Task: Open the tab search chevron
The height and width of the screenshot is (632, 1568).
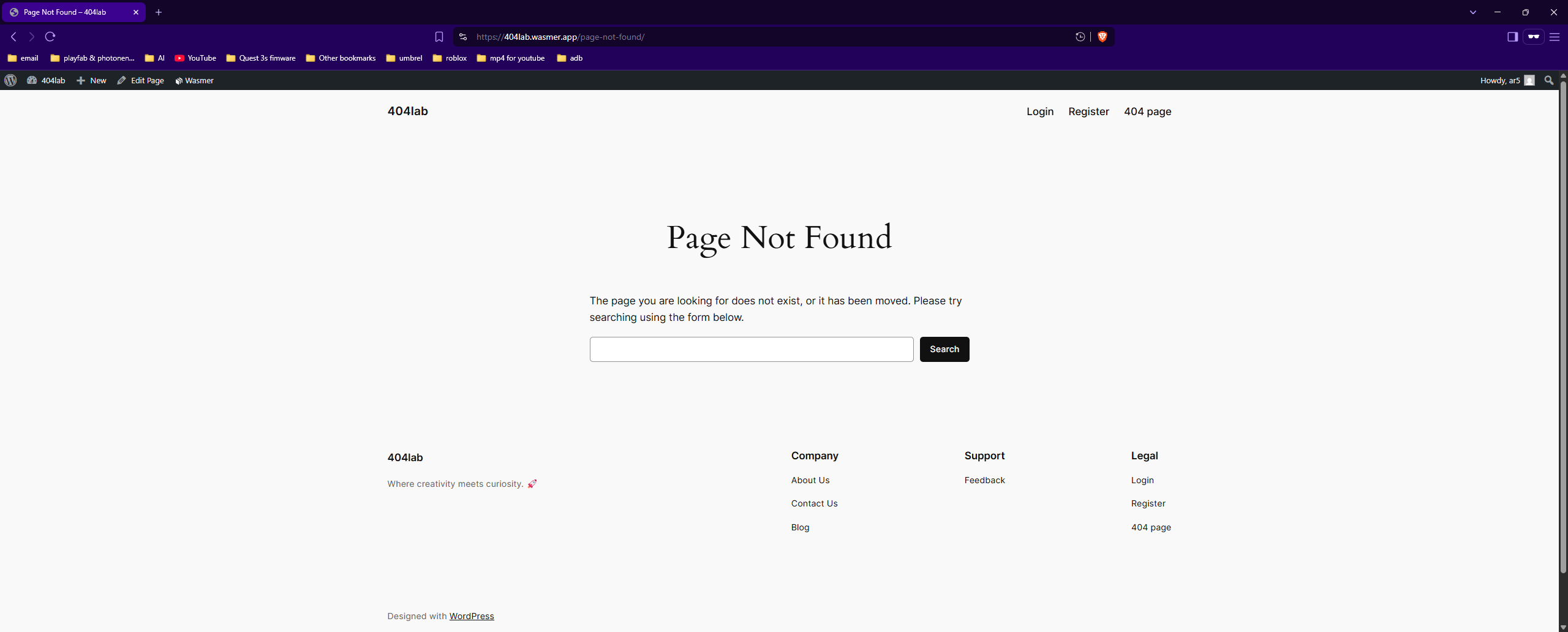Action: pyautogui.click(x=1472, y=12)
